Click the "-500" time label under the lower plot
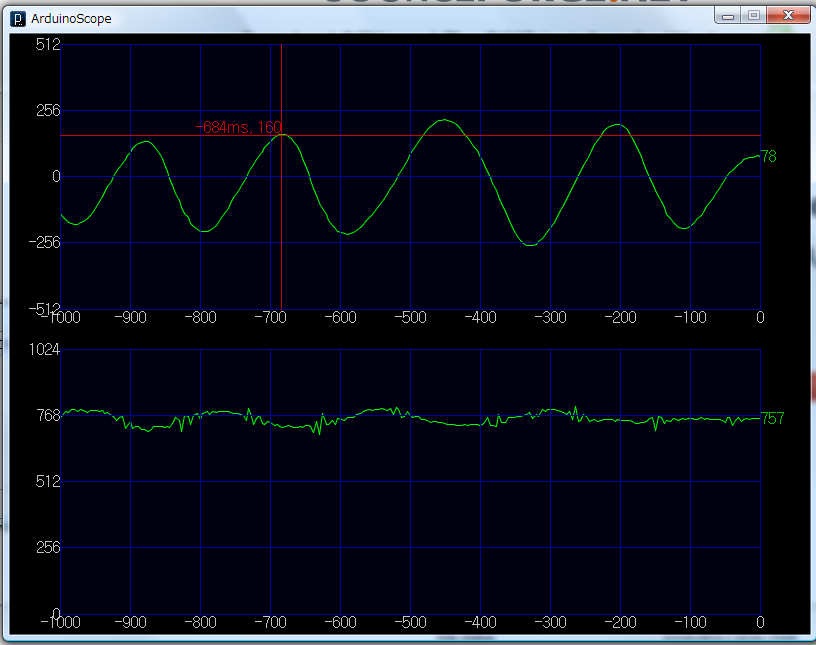 [411, 622]
